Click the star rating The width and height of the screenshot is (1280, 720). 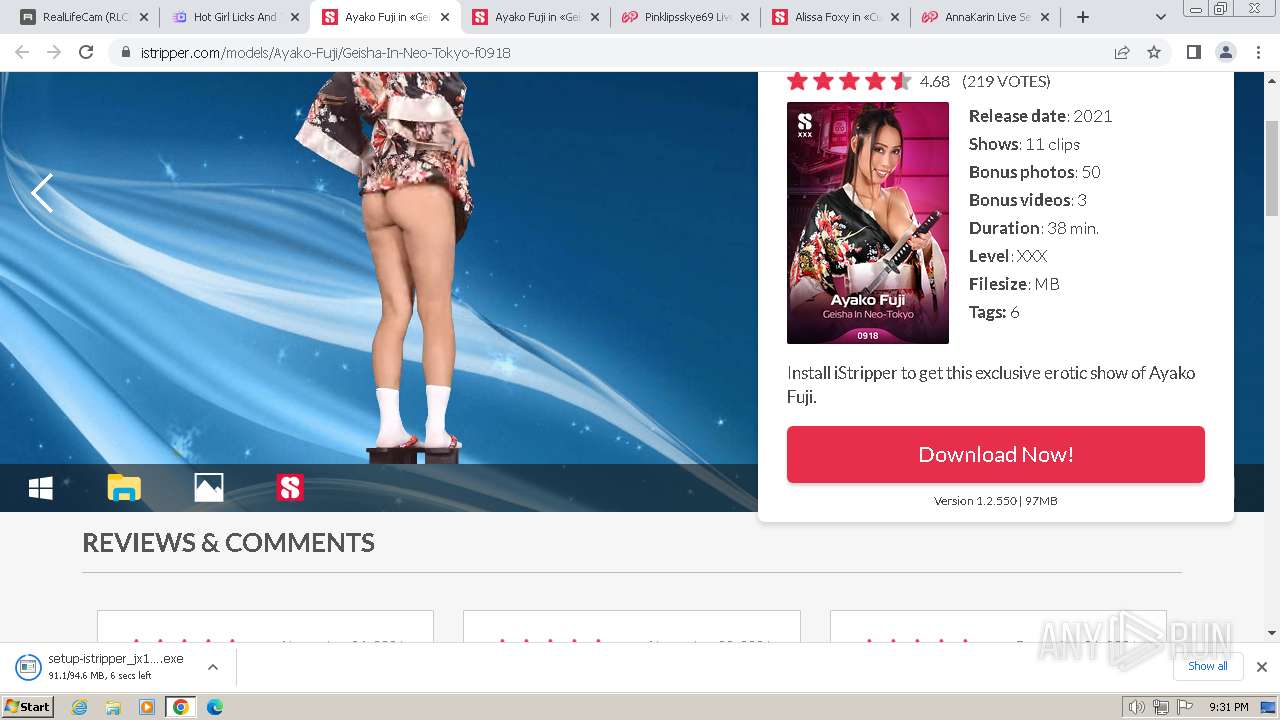(848, 81)
